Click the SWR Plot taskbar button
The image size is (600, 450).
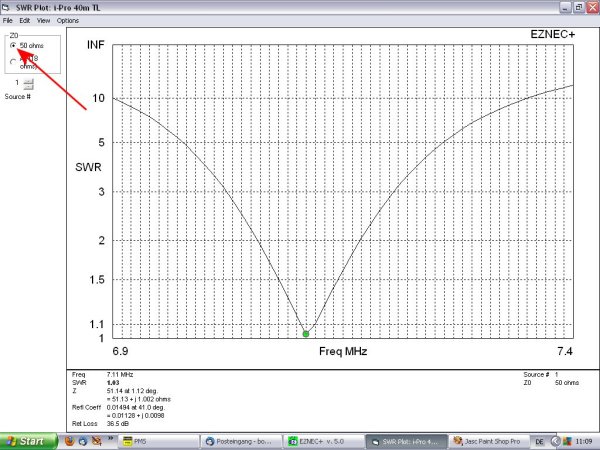pos(406,442)
